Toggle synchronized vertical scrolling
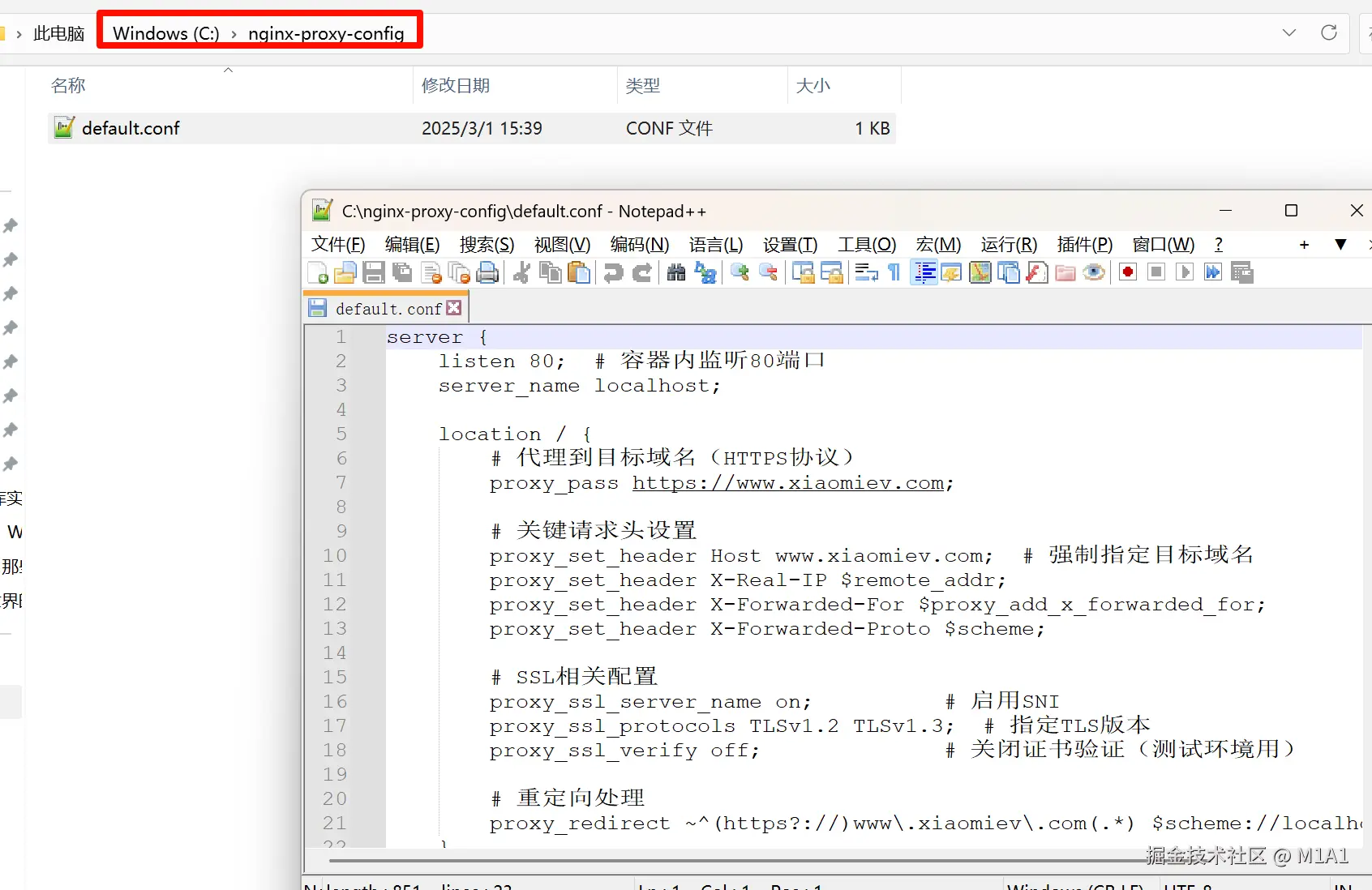 pos(803,273)
